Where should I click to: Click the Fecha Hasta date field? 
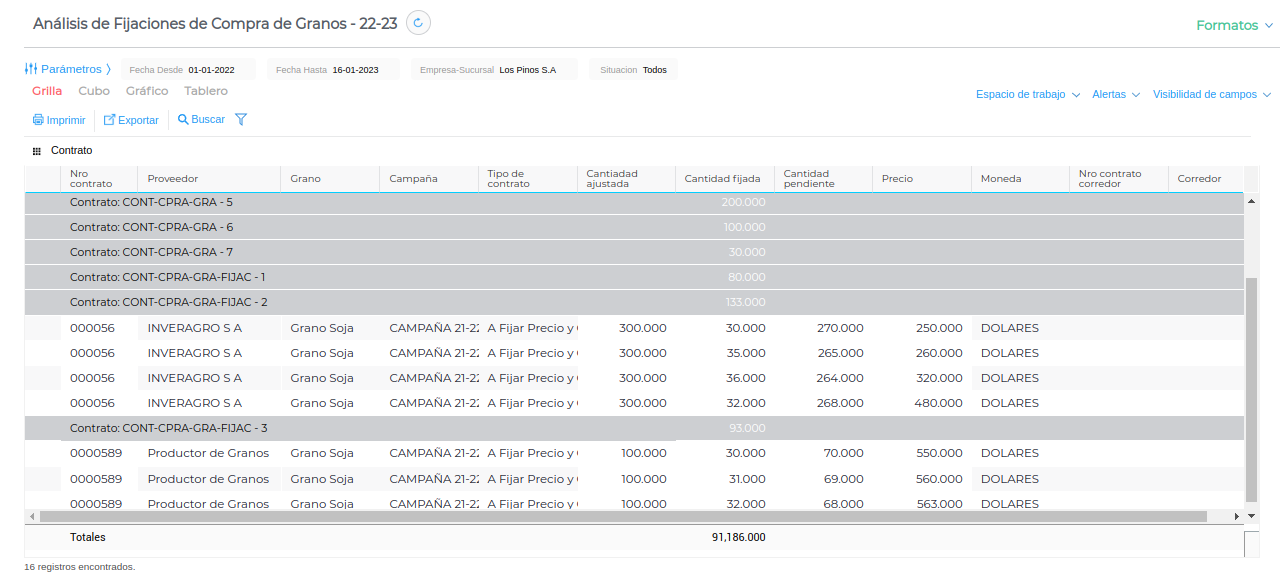point(333,70)
